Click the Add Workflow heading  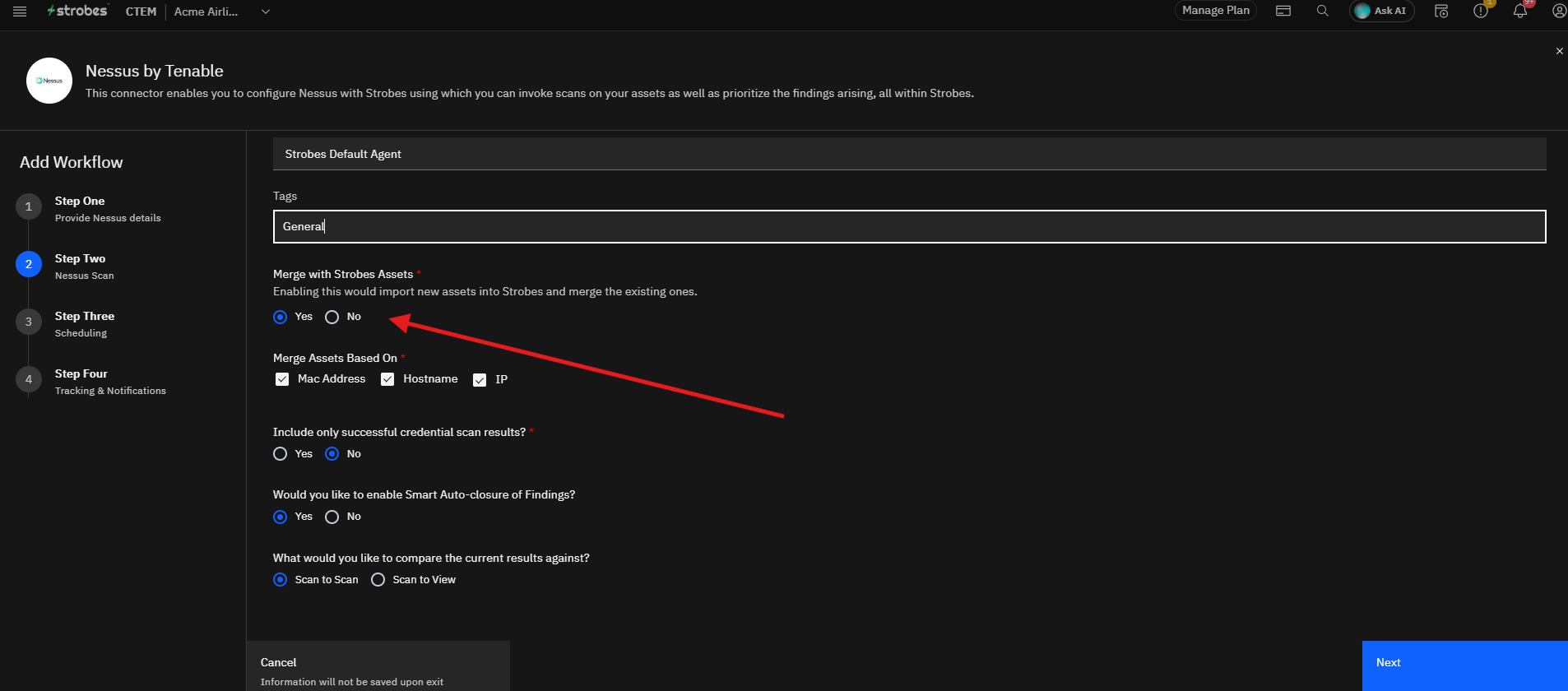[x=72, y=162]
